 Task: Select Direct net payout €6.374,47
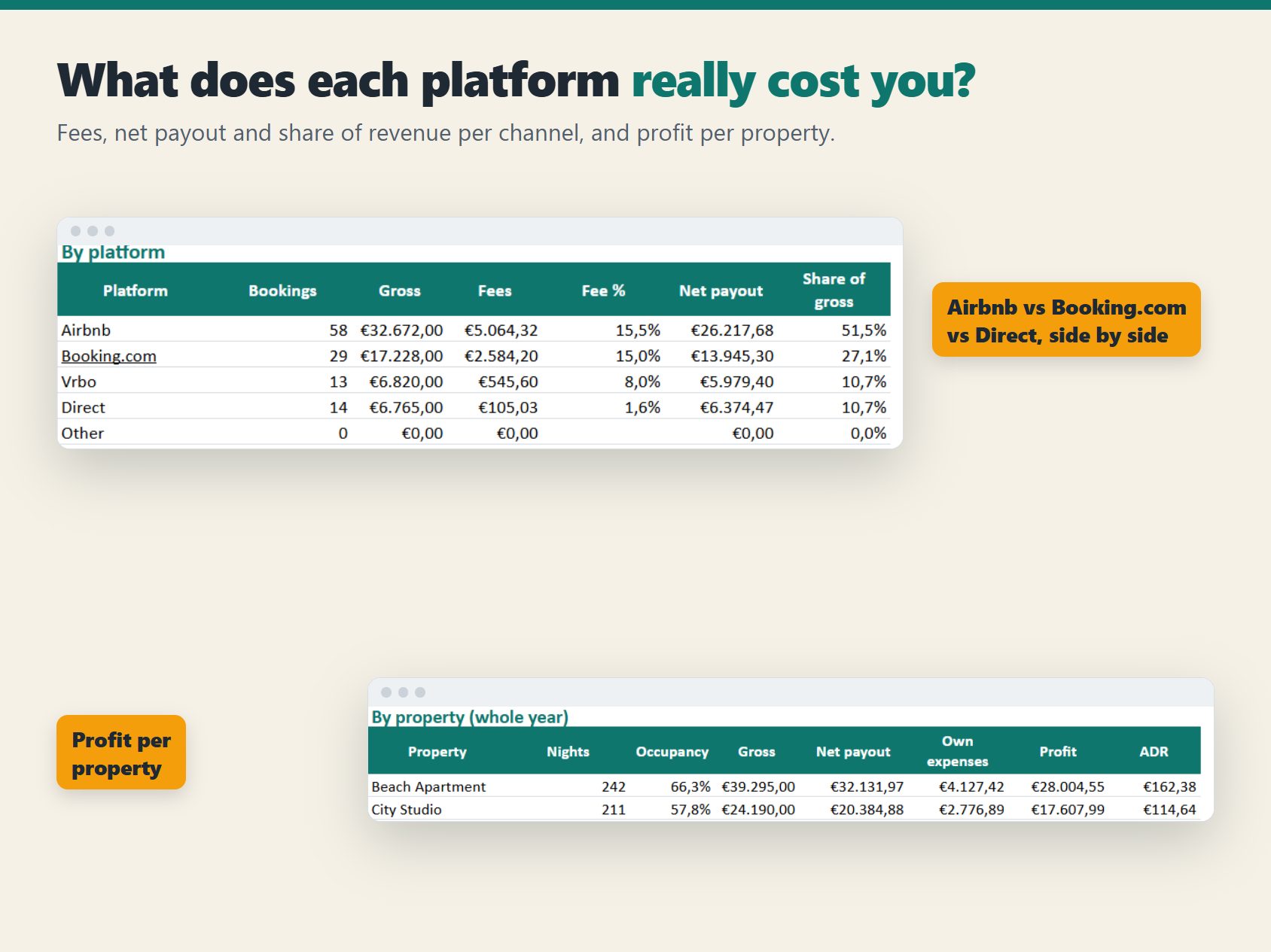[736, 407]
